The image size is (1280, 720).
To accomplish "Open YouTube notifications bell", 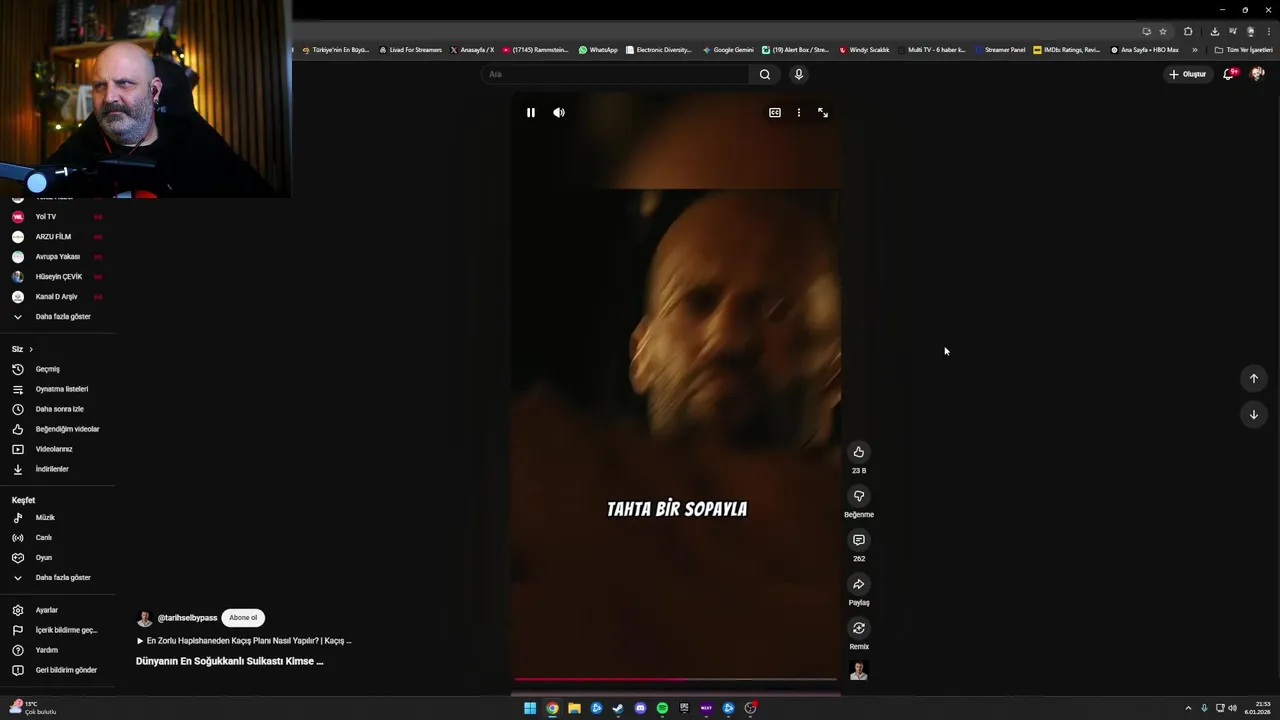I will 1229,74.
